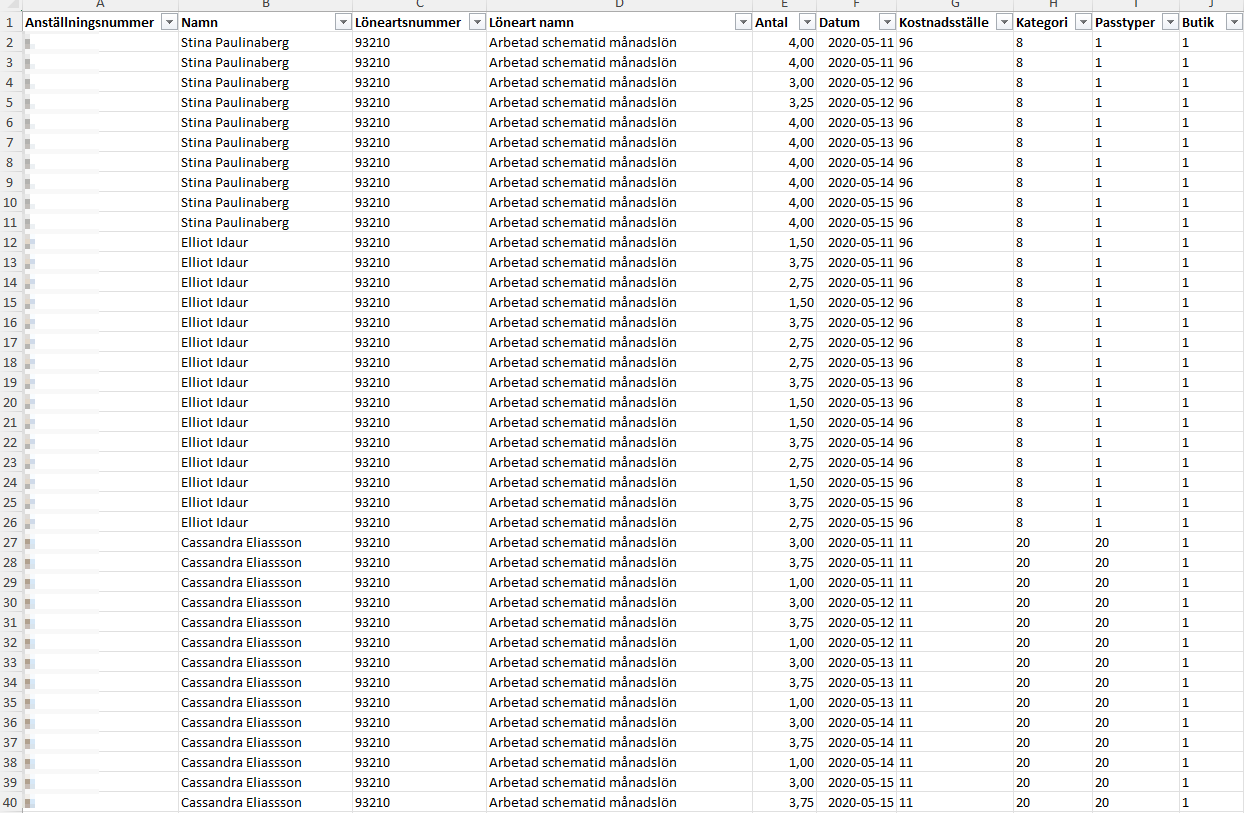Click Anställningsnummer cell in row 14

[100, 282]
